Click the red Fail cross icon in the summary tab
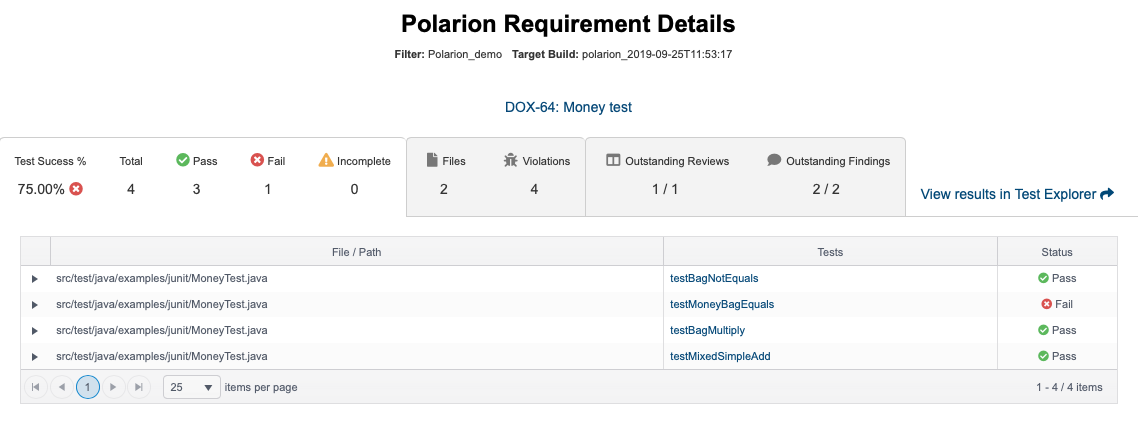This screenshot has width=1138, height=424. (257, 160)
